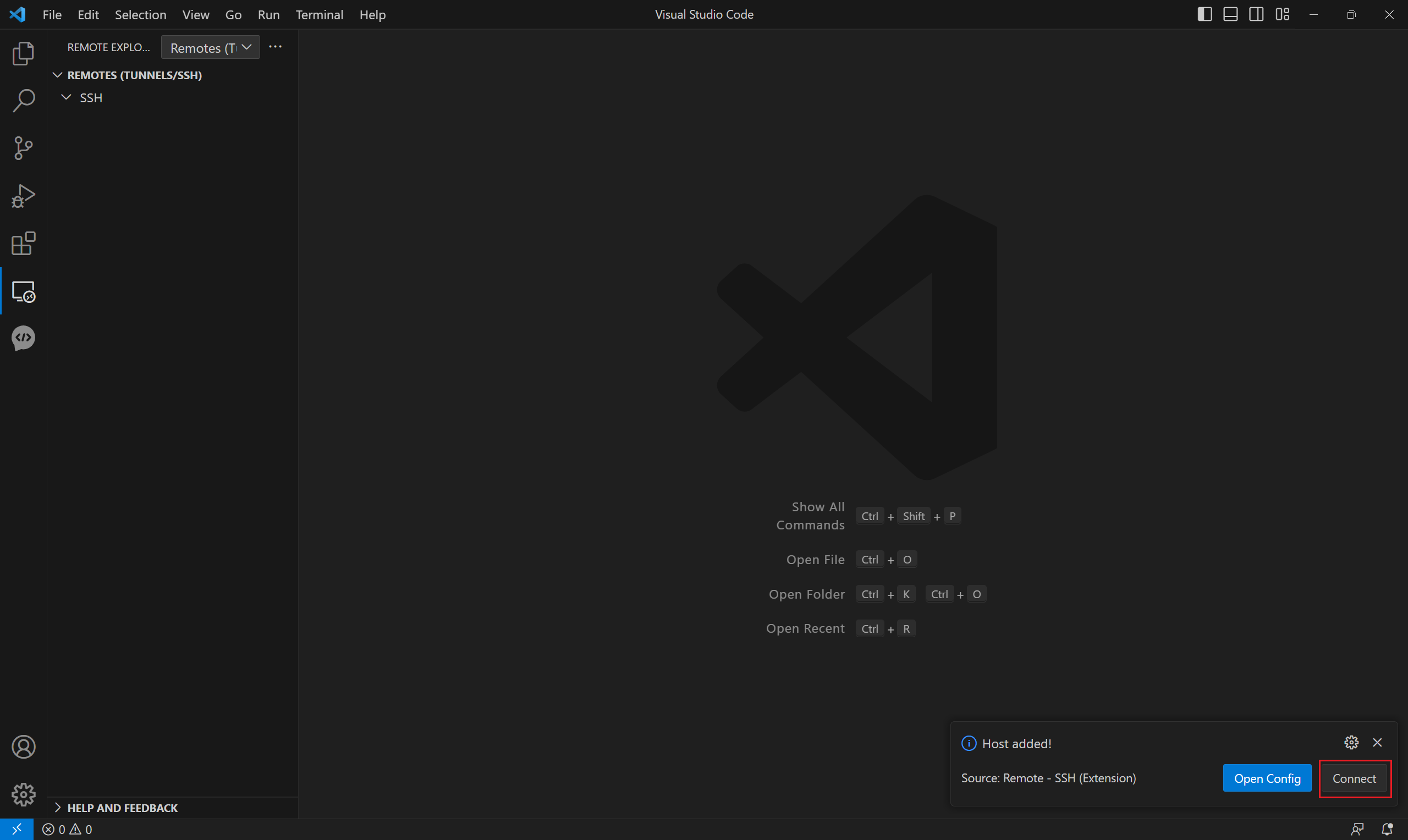Open the Remotes dropdown selector
This screenshot has height=840, width=1408.
click(210, 47)
